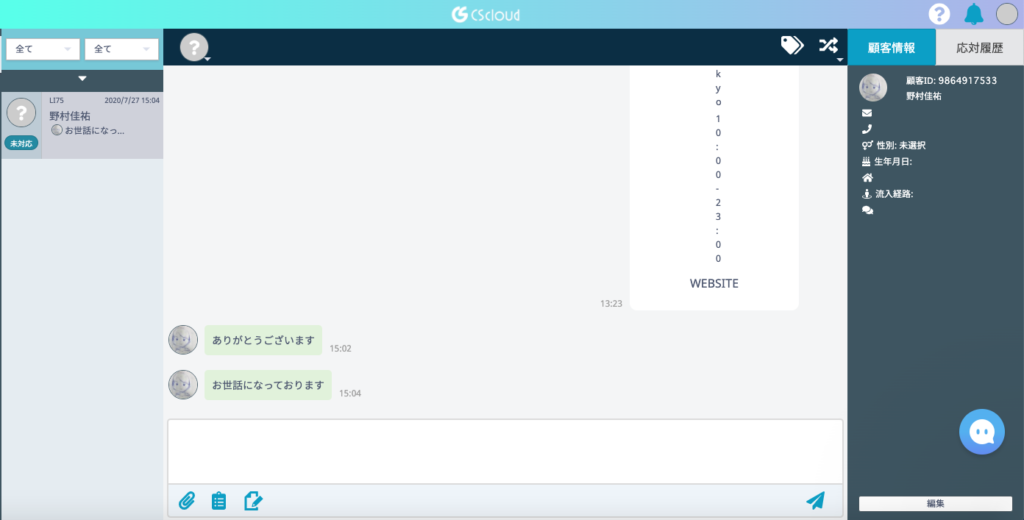Click the 未対応 status badge

pyautogui.click(x=22, y=143)
